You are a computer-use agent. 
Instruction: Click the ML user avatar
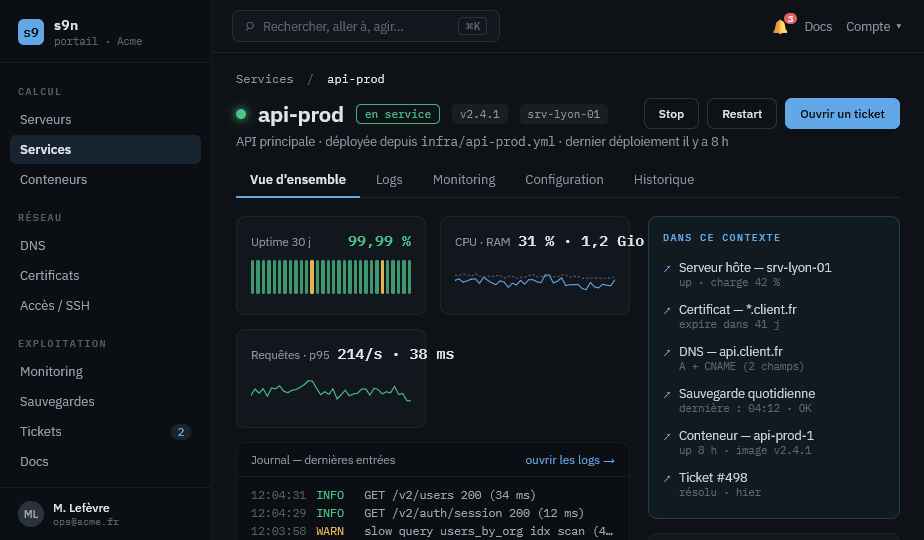click(x=31, y=514)
